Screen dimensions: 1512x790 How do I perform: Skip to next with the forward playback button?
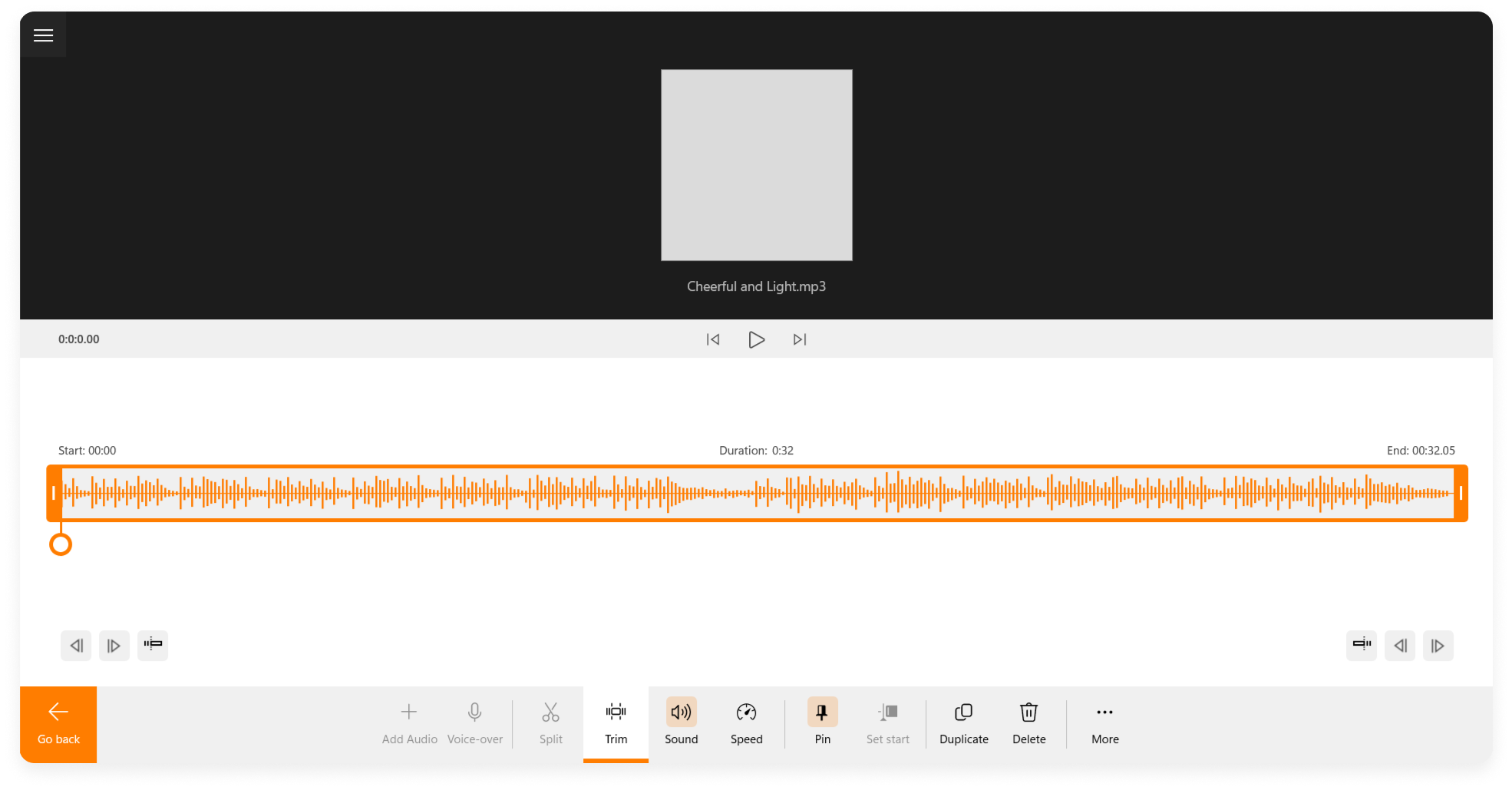pyautogui.click(x=800, y=339)
